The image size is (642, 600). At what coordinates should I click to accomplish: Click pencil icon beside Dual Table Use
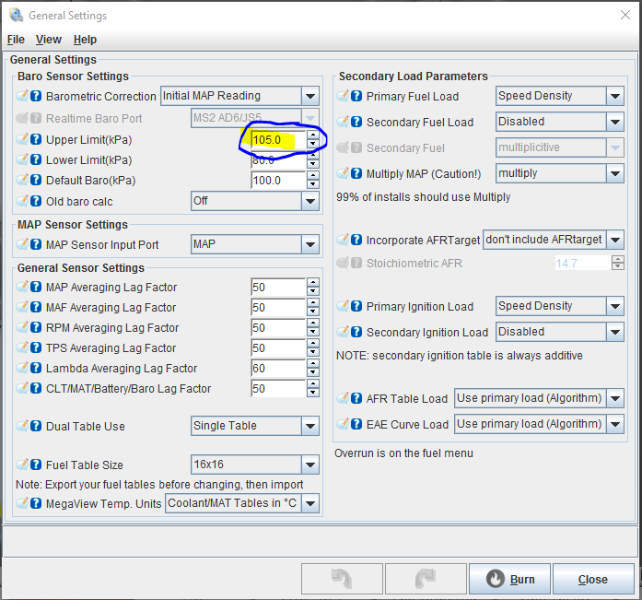tap(22, 426)
